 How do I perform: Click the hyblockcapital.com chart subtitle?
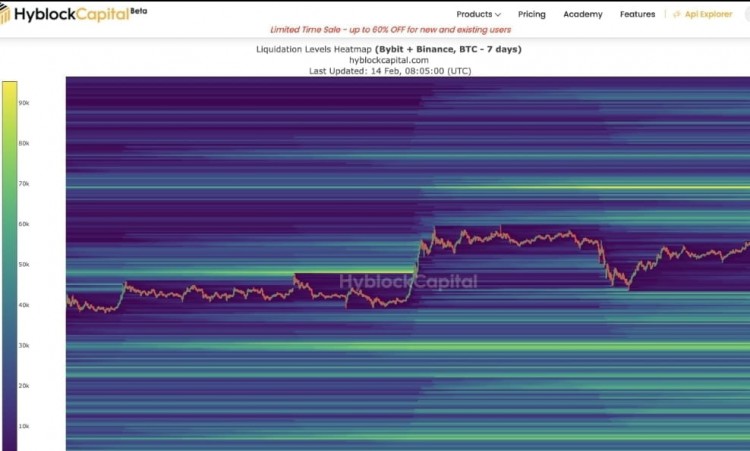[389, 60]
